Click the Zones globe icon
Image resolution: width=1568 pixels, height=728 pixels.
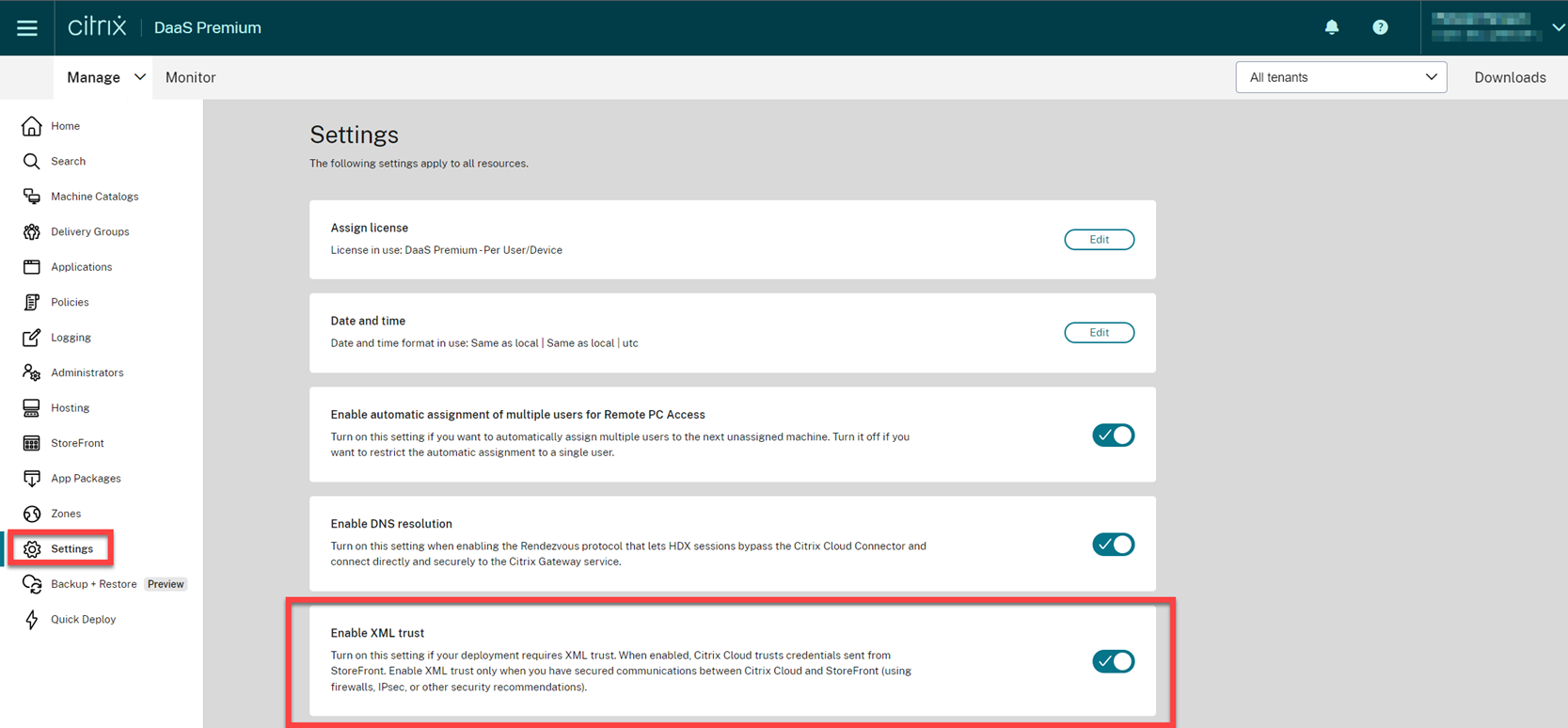tap(32, 514)
